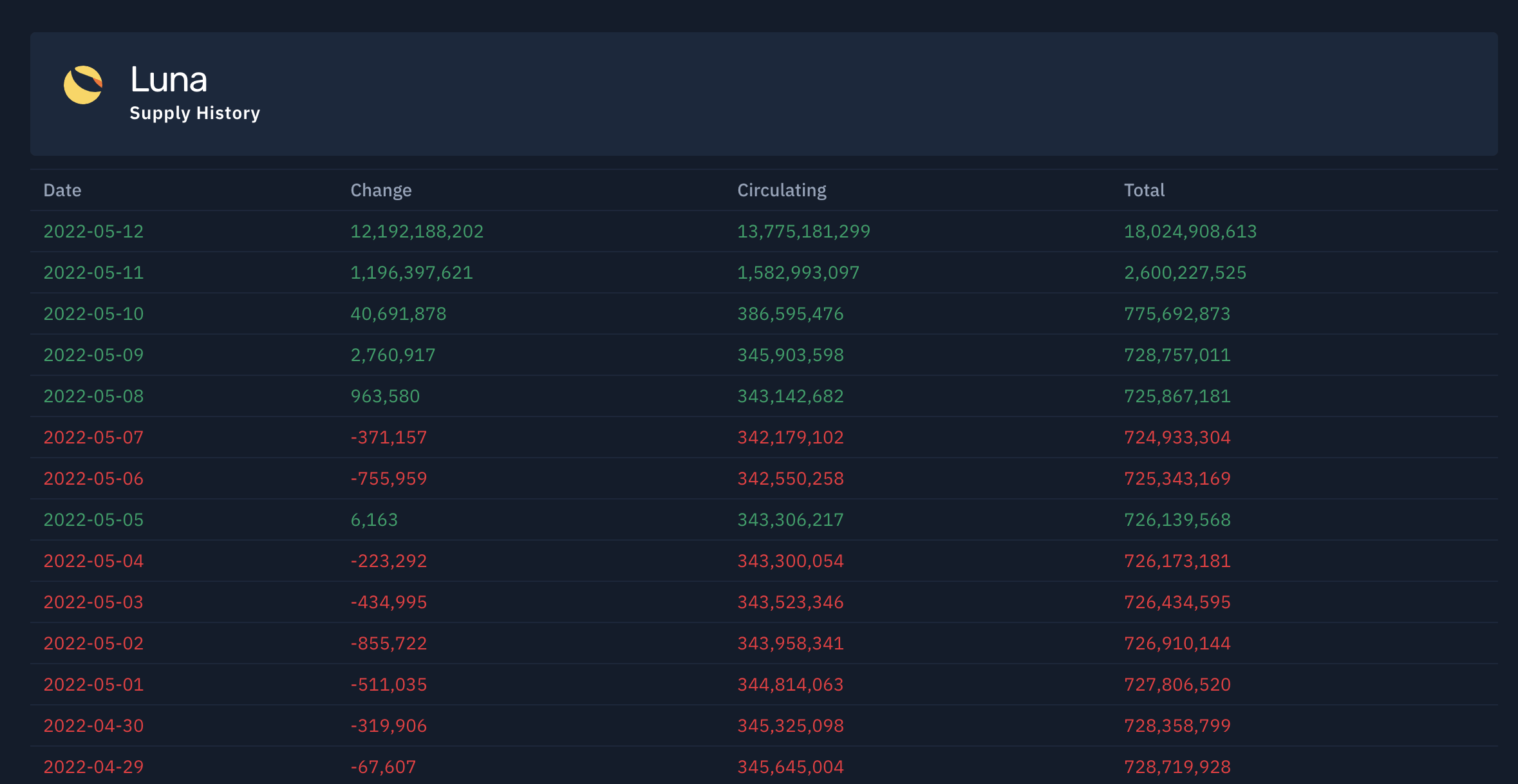This screenshot has width=1518, height=784.
Task: Click change value 6,163
Action: (374, 520)
